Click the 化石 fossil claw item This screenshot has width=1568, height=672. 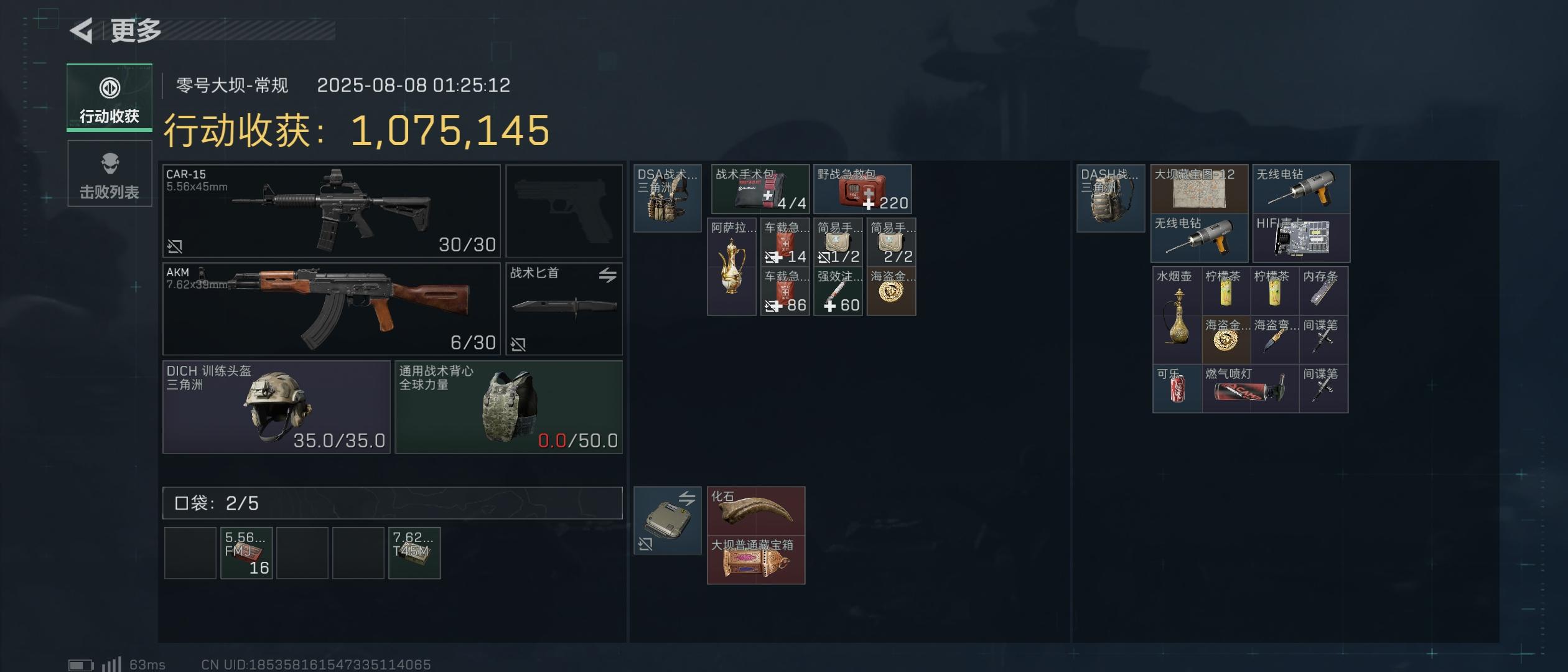(x=756, y=511)
